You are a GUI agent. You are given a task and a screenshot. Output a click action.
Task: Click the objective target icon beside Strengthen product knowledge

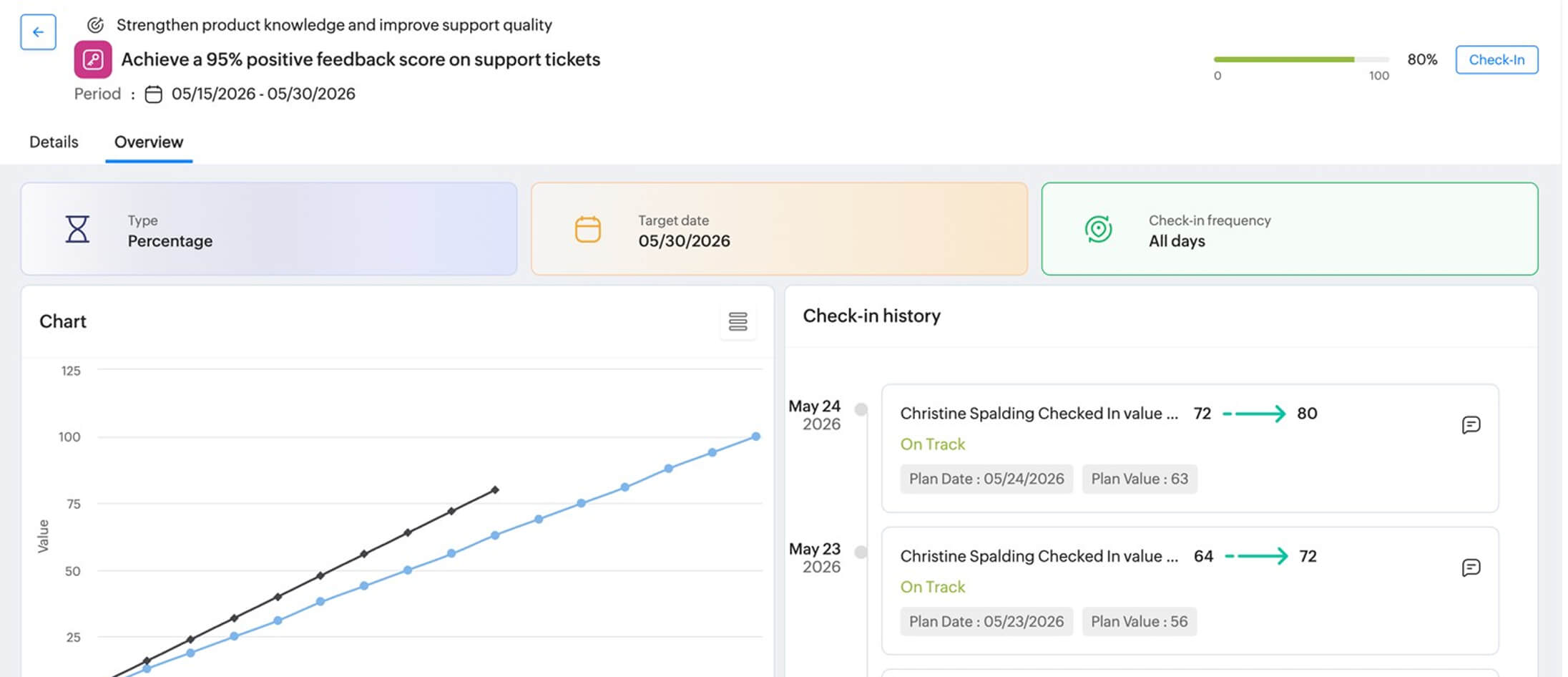(95, 25)
